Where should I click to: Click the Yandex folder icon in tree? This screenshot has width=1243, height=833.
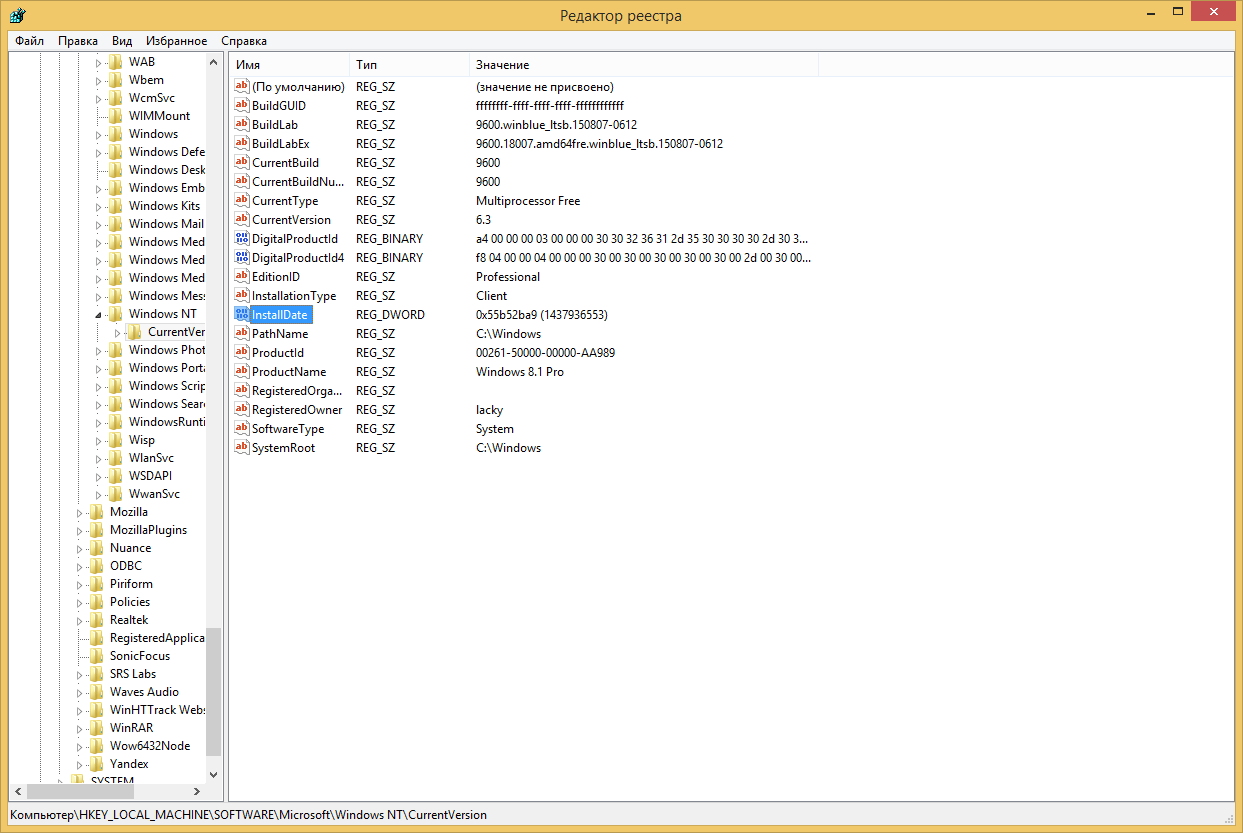point(97,763)
